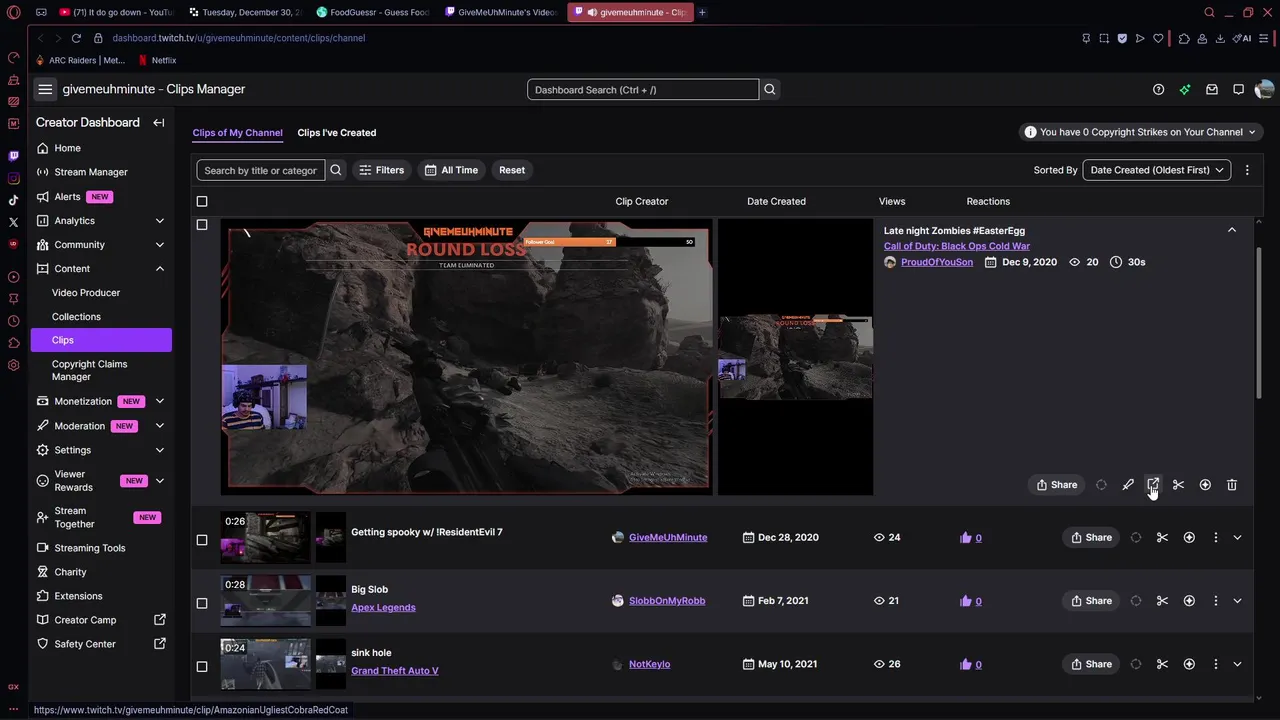Open three-dot menu on sink hole row
This screenshot has width=1280, height=720.
click(x=1216, y=664)
